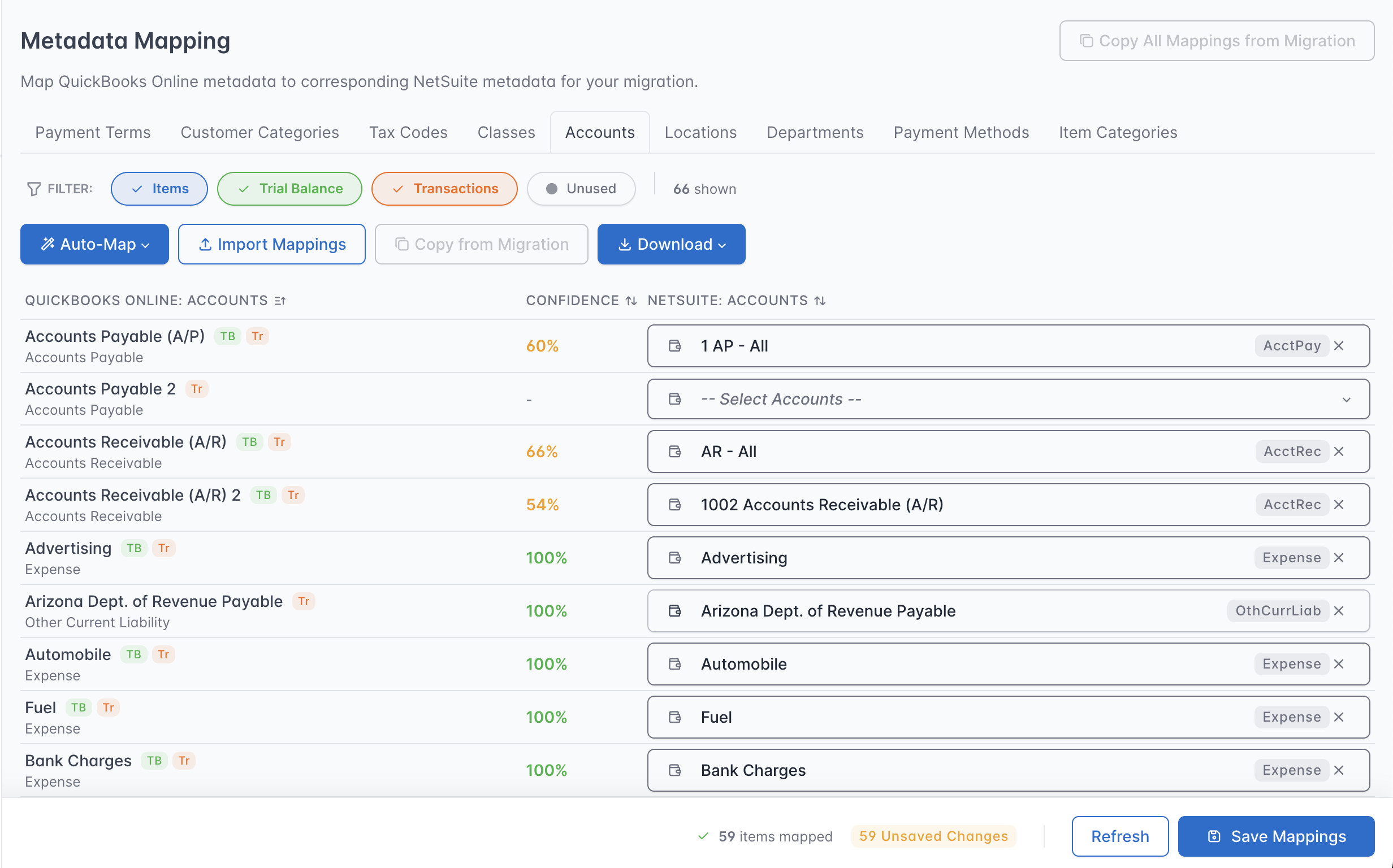Clear the 1 AP - All mapping
The image size is (1393, 868).
click(1339, 346)
